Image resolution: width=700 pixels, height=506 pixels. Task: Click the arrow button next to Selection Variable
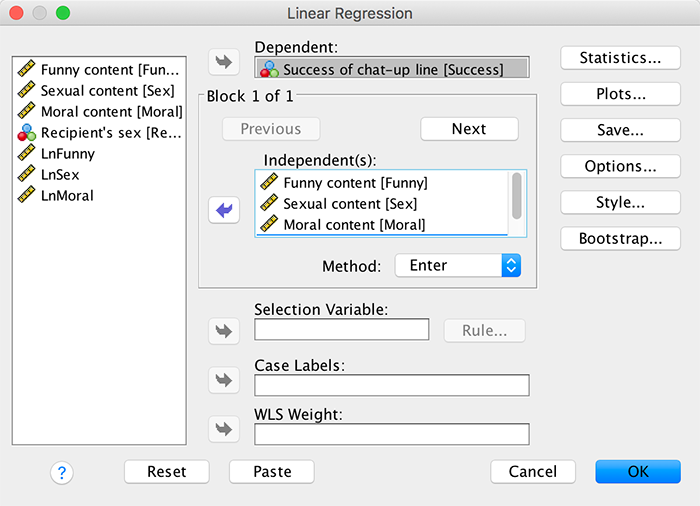click(224, 330)
